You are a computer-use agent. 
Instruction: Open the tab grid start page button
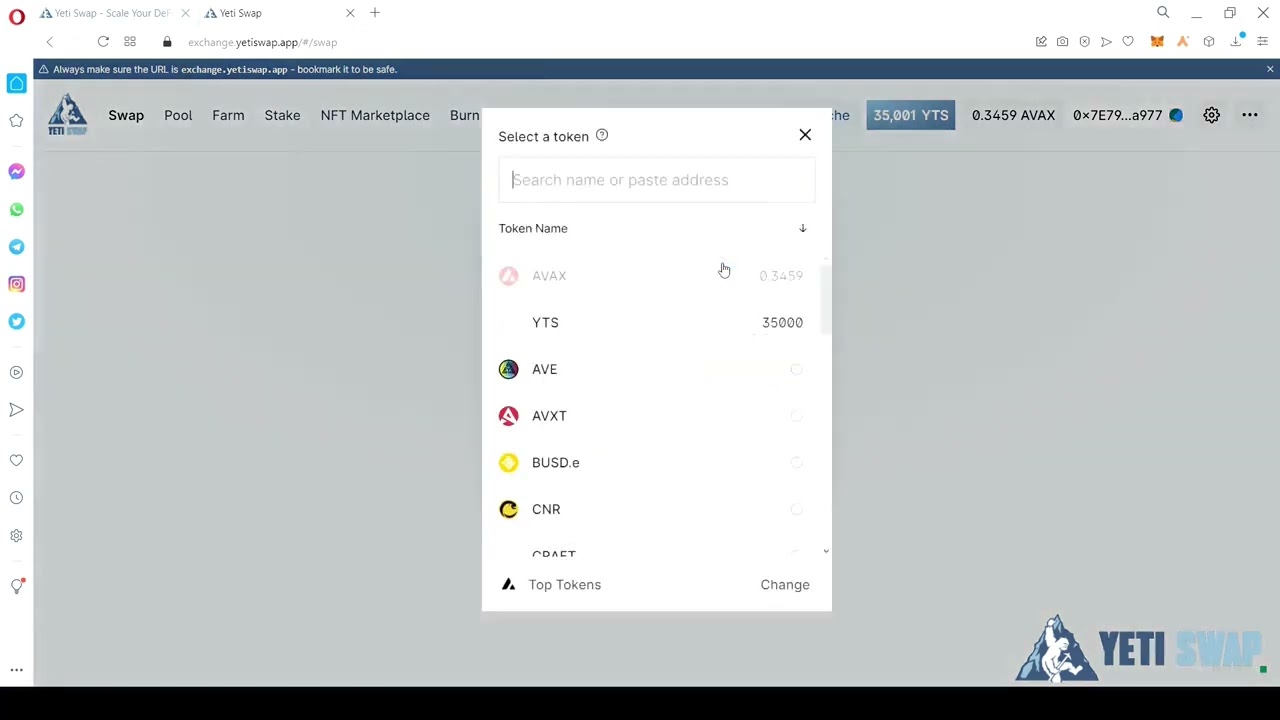130,42
